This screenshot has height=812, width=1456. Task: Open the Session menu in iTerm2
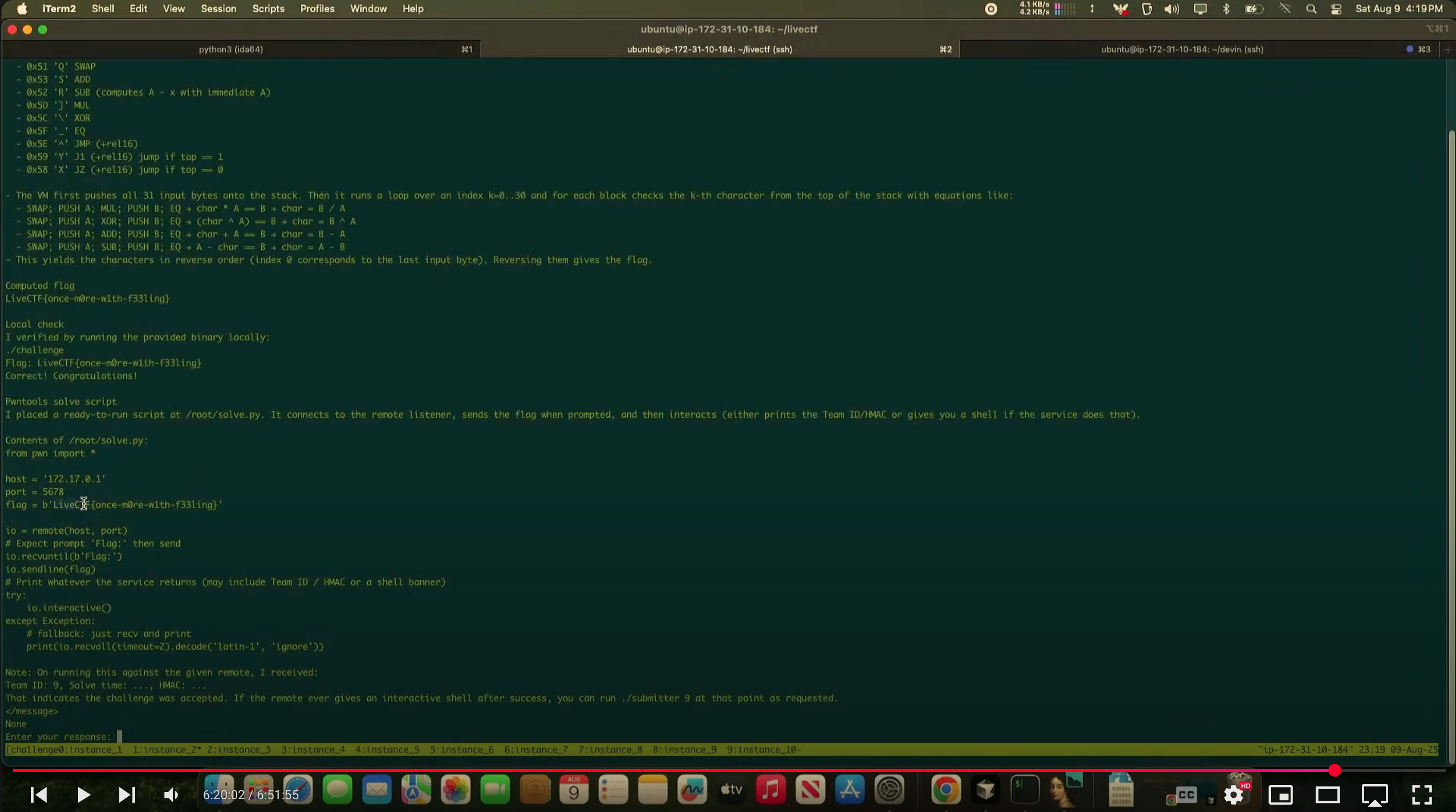tap(218, 8)
